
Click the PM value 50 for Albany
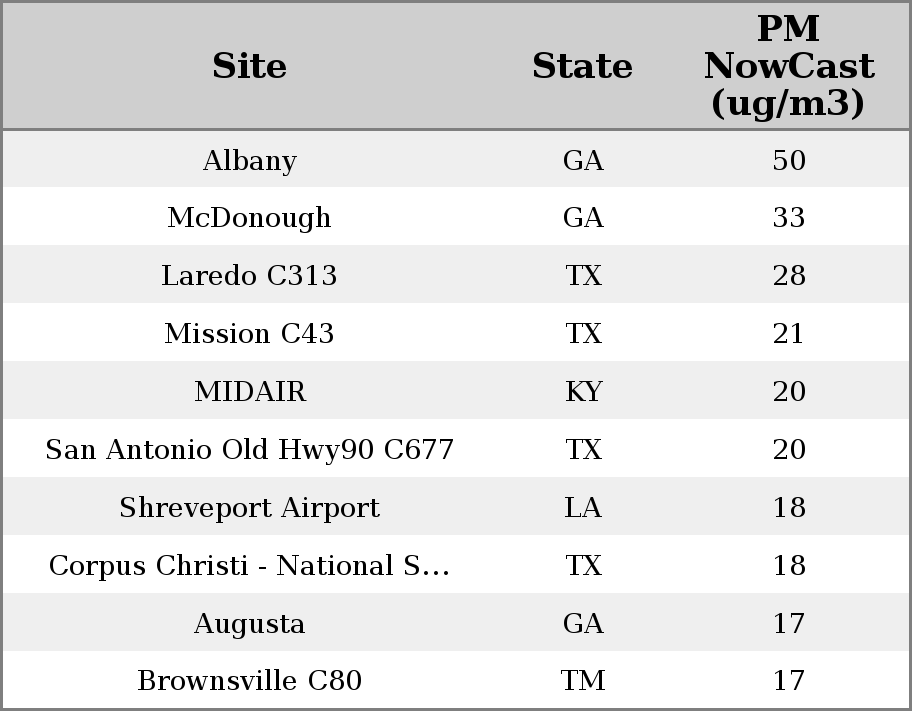pyautogui.click(x=789, y=161)
